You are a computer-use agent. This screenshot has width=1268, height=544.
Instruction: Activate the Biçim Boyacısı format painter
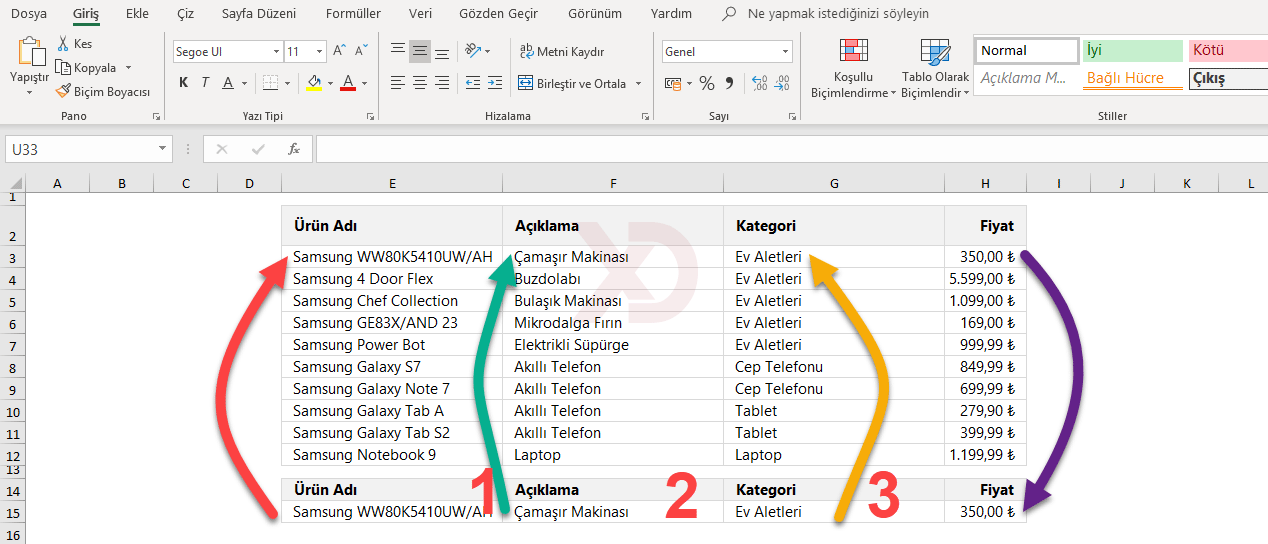pos(103,91)
